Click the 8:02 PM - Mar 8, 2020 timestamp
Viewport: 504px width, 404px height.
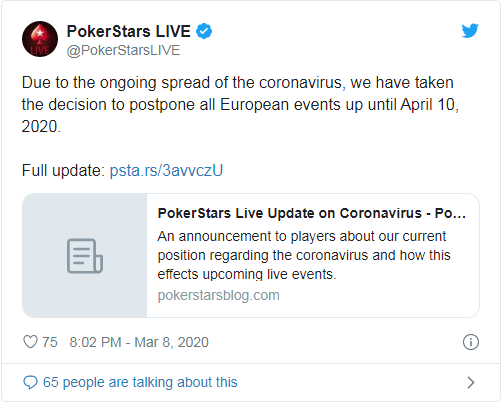click(139, 342)
